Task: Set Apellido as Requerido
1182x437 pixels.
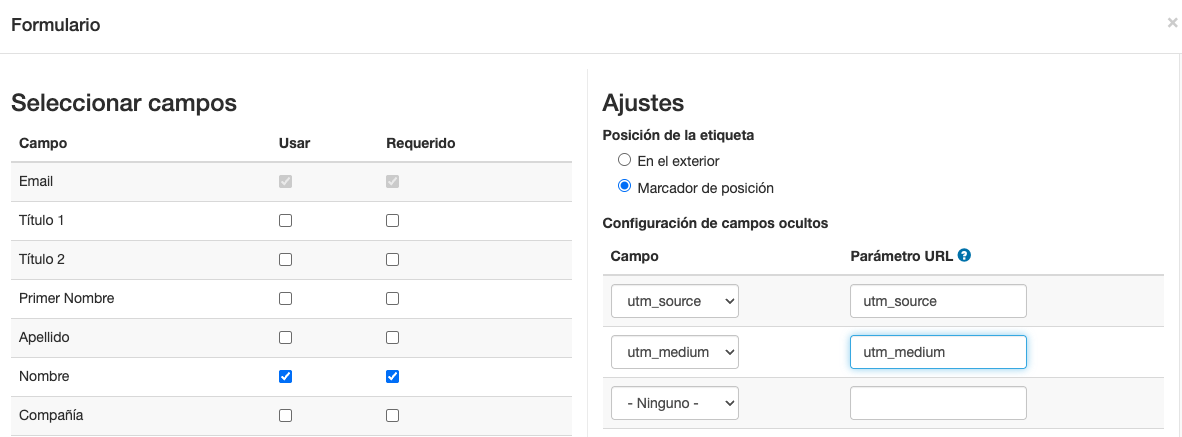Action: coord(392,338)
